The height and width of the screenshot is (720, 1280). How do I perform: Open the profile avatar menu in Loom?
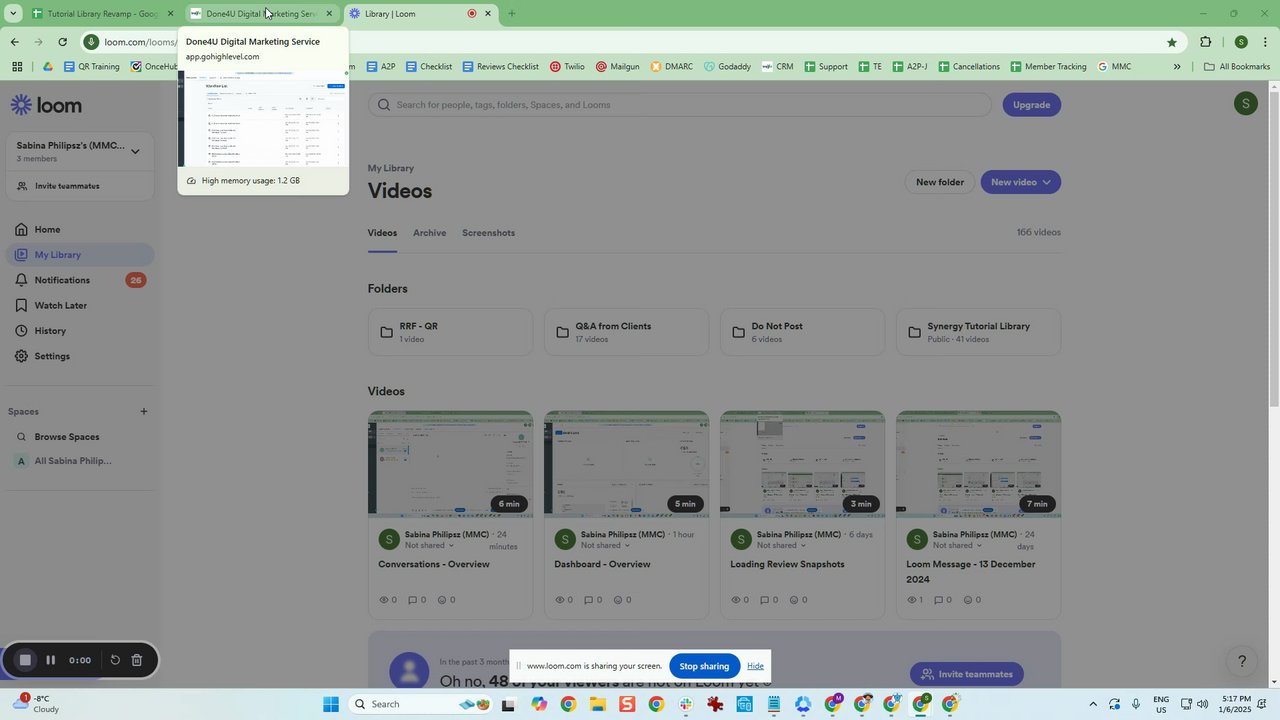tap(1245, 103)
